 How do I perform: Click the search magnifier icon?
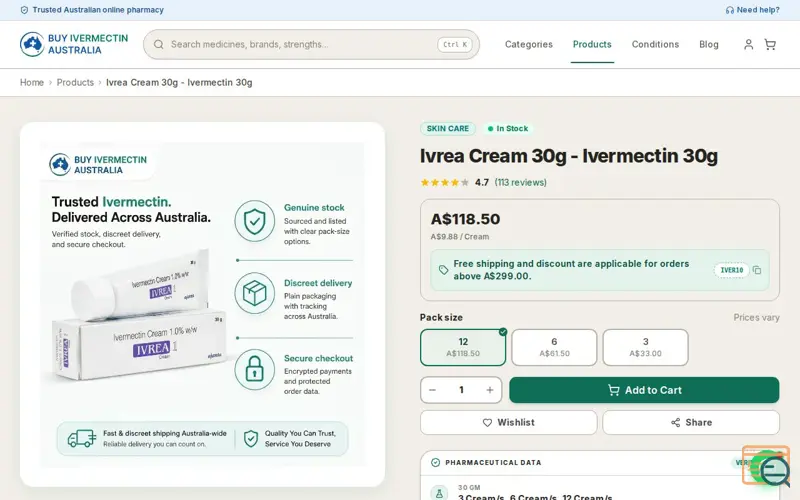(159, 44)
